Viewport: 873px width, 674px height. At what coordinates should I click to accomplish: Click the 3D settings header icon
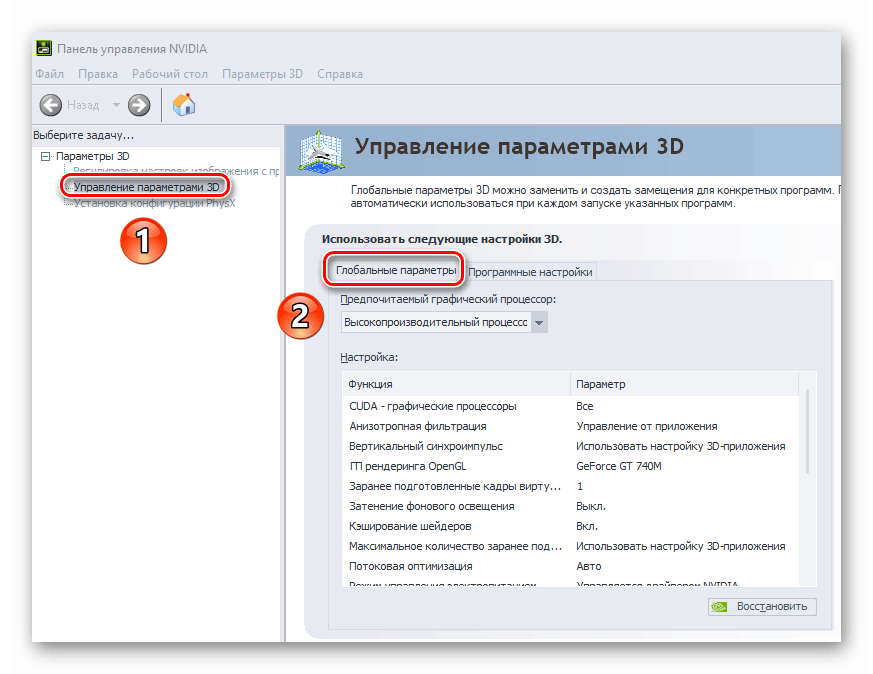321,150
